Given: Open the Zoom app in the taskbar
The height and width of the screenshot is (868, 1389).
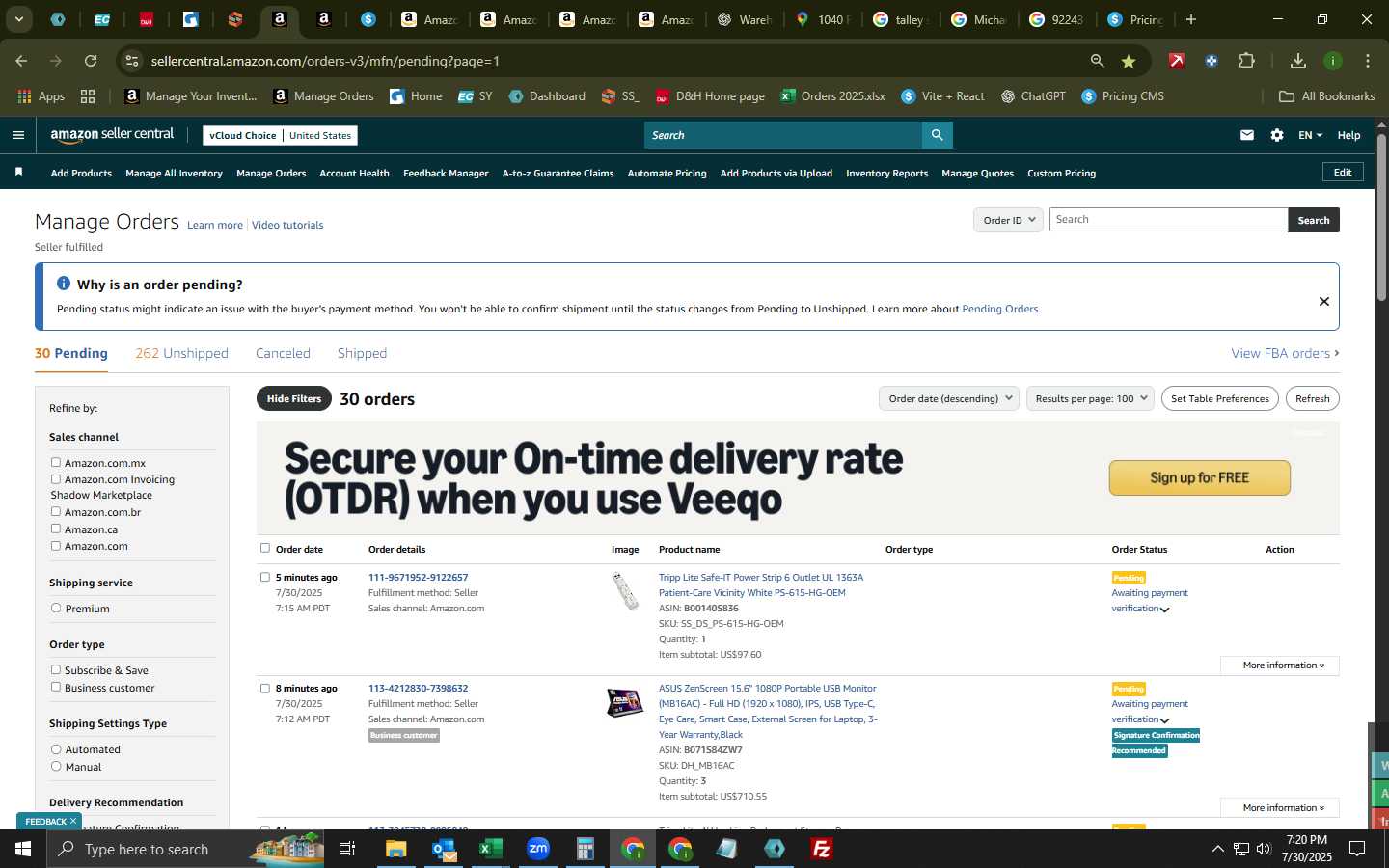Looking at the screenshot, I should coord(537,849).
